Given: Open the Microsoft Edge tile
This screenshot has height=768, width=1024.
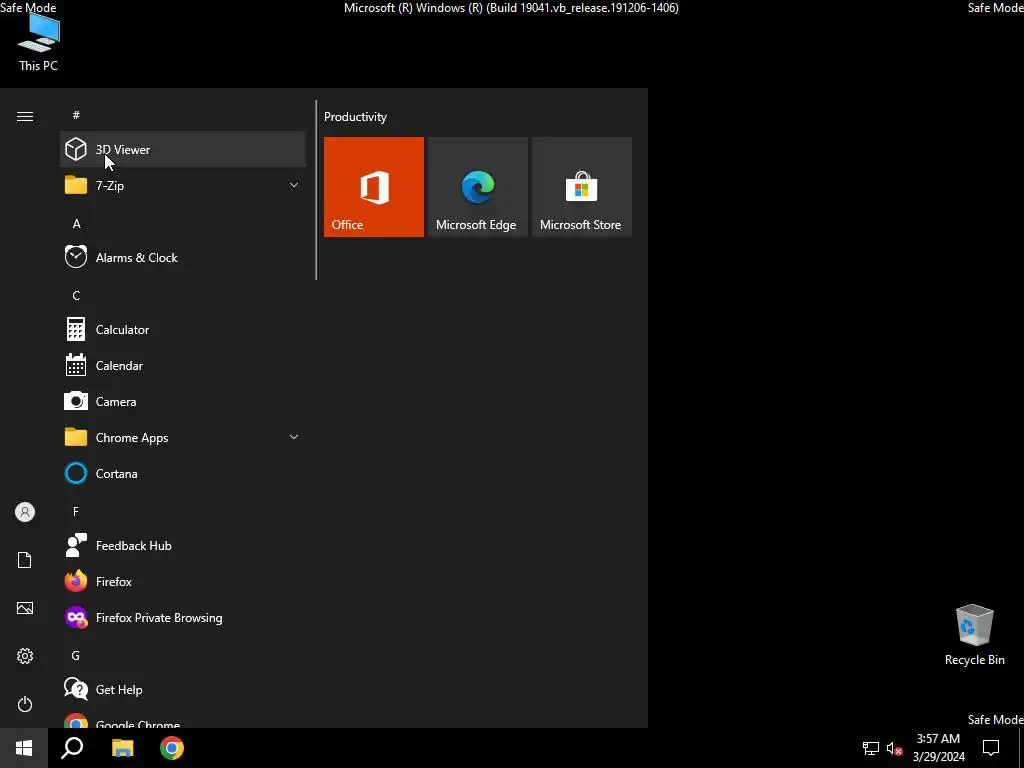Looking at the screenshot, I should 477,187.
